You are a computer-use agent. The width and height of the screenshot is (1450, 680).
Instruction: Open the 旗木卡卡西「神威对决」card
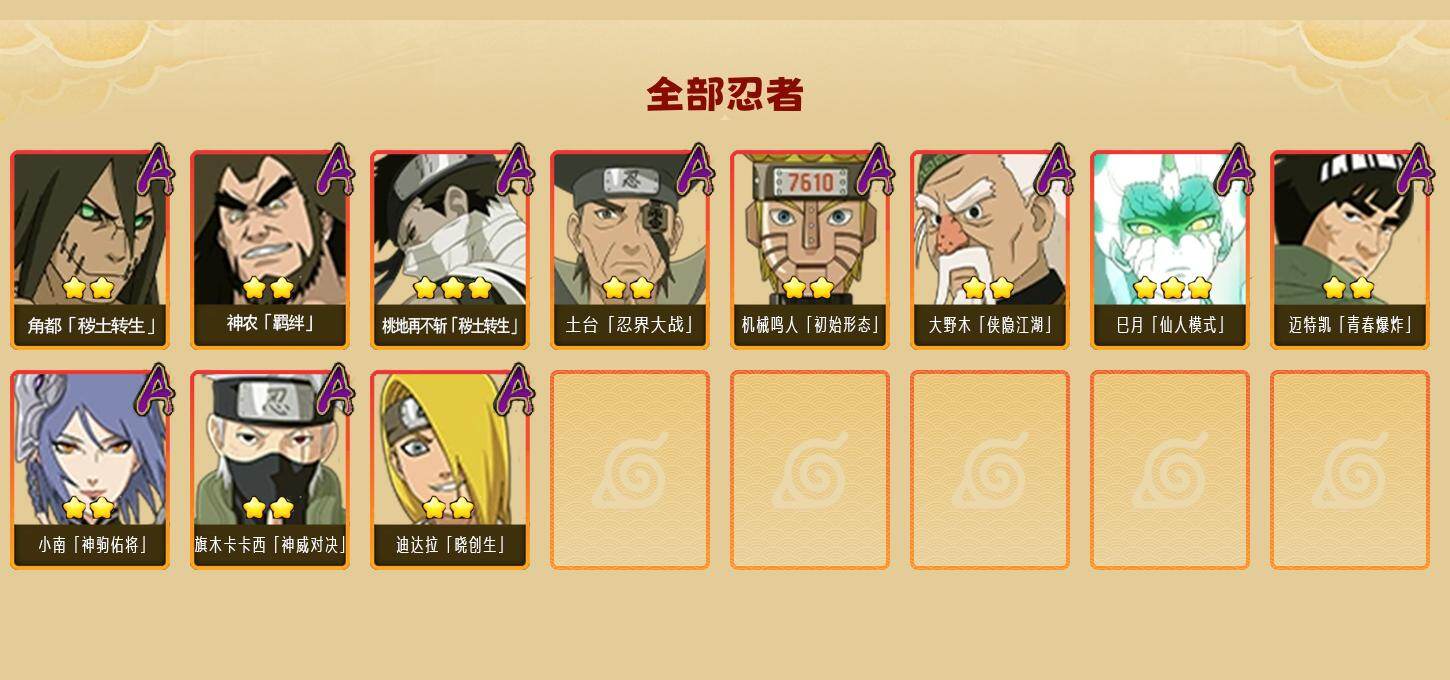pyautogui.click(x=270, y=470)
